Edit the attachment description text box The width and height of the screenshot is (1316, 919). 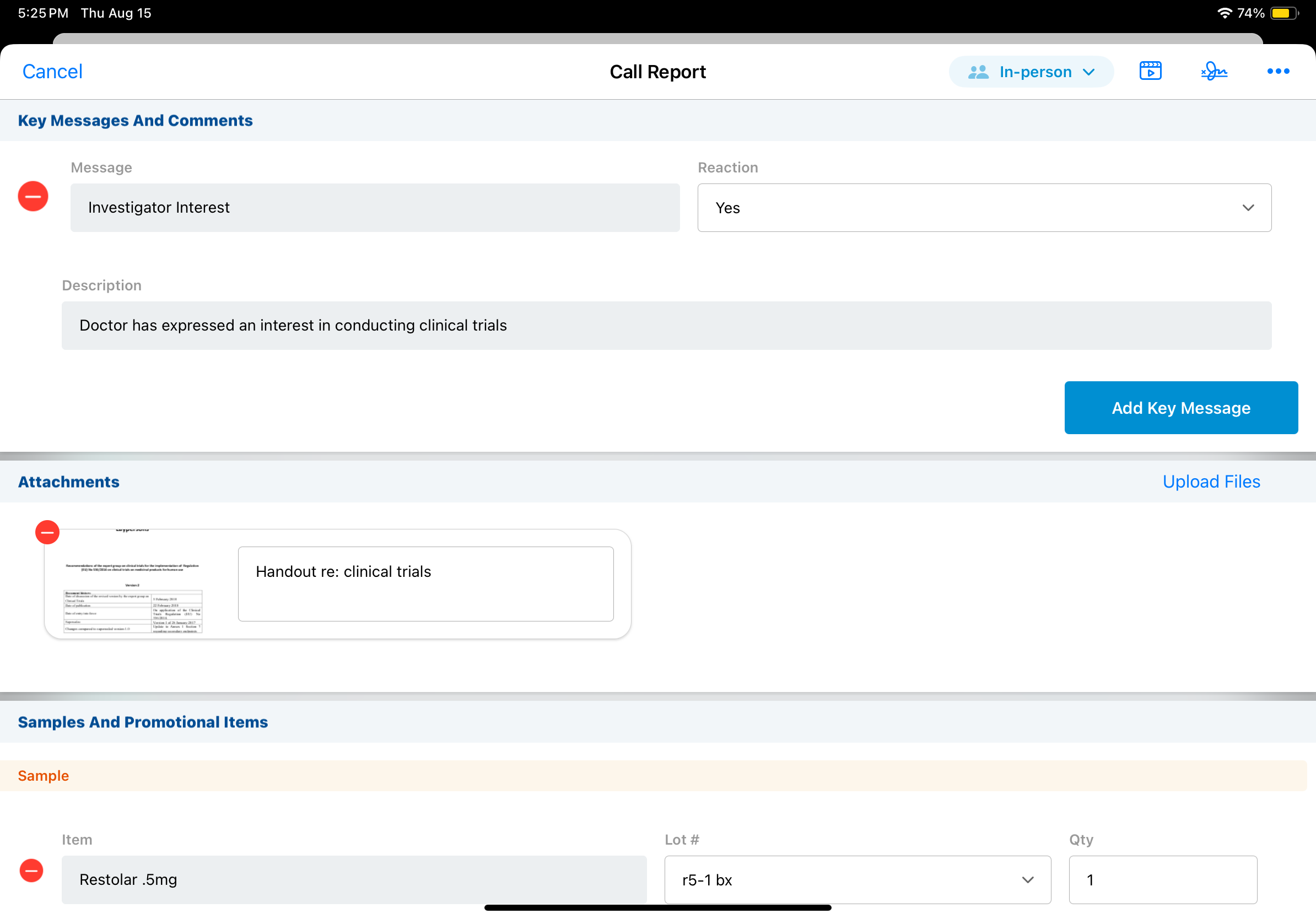pos(425,583)
